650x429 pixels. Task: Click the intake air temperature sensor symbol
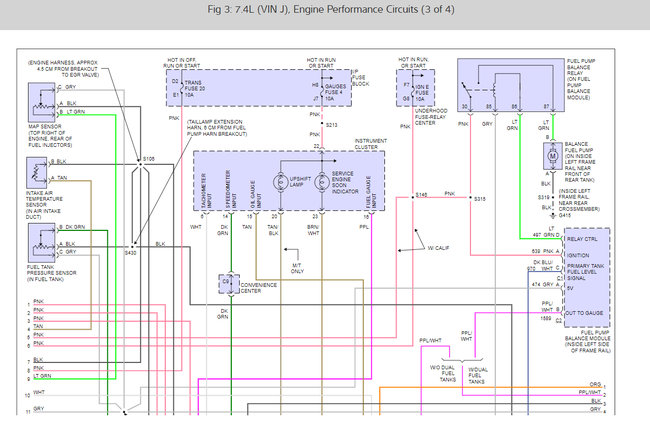point(36,172)
